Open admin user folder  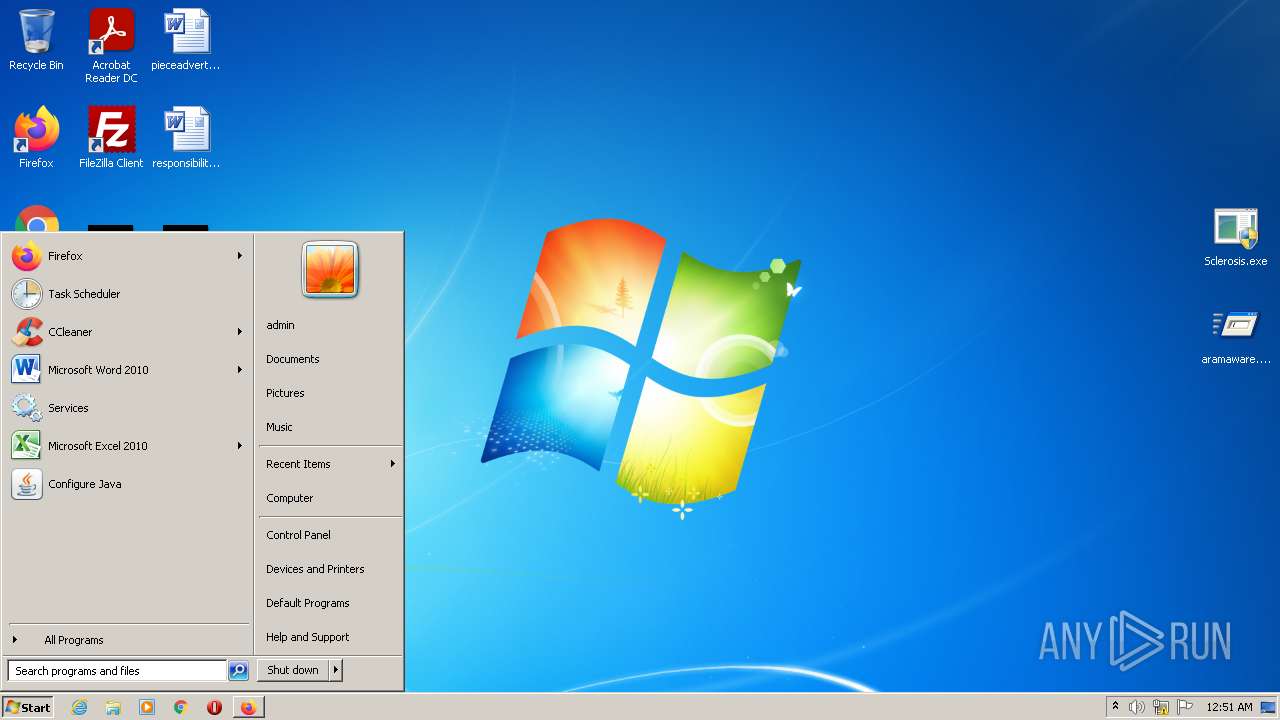(x=330, y=325)
